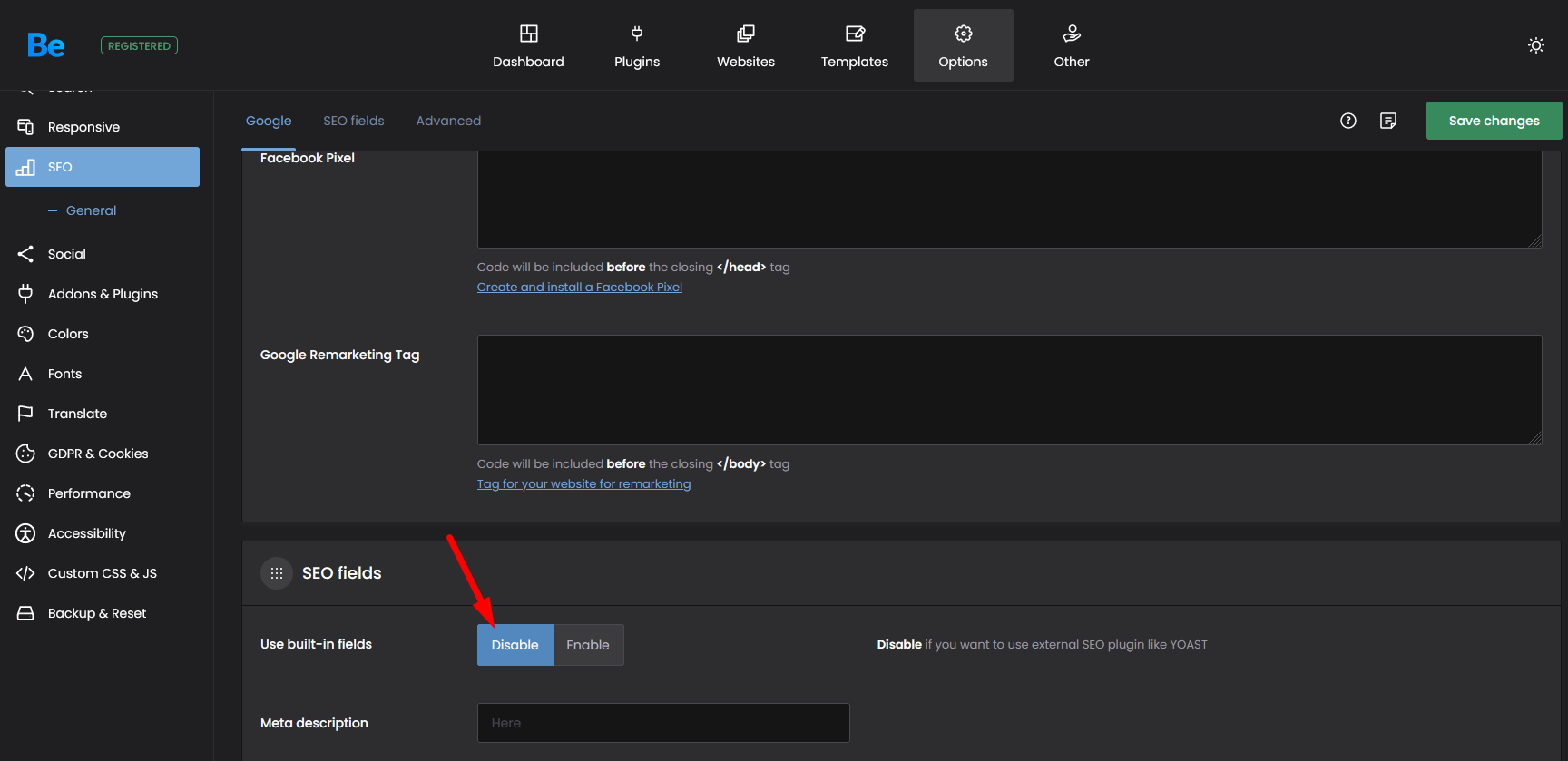Screen dimensions: 1568x761
Task: Click the Use built-in fields label
Action: point(316,644)
